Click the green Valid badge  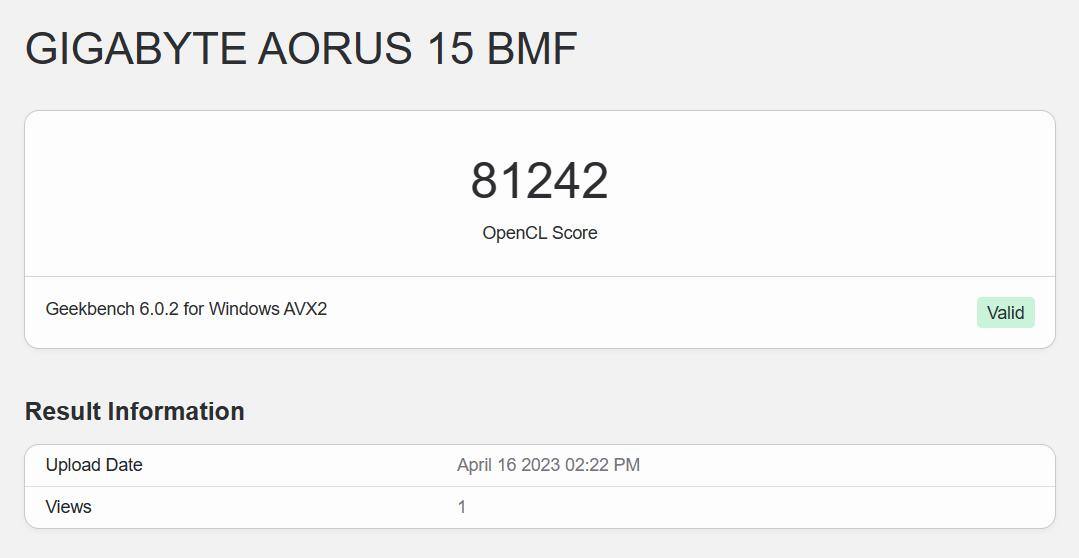(x=1005, y=312)
